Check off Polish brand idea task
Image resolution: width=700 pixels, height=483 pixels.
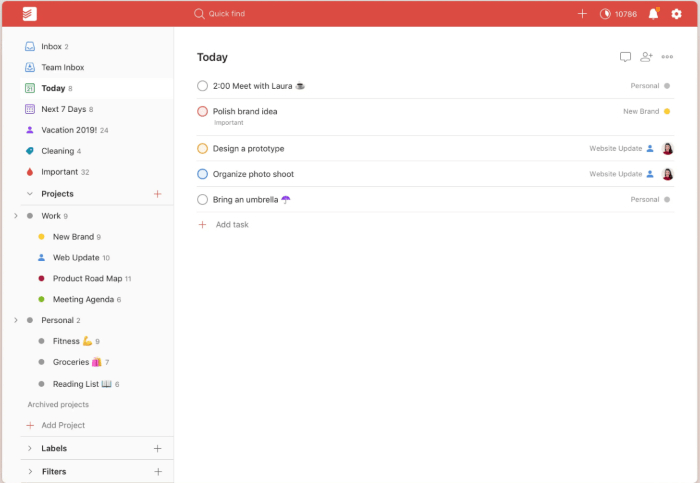click(203, 112)
